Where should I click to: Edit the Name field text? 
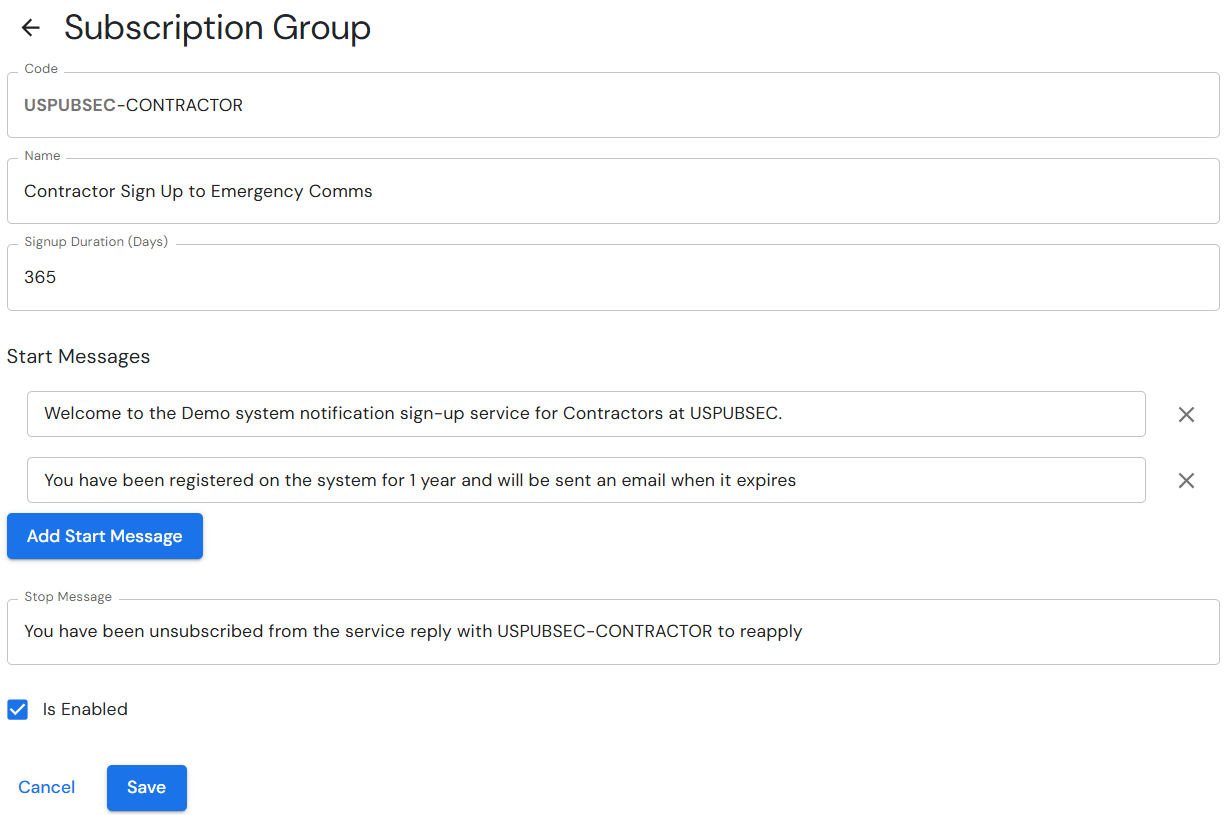point(613,191)
